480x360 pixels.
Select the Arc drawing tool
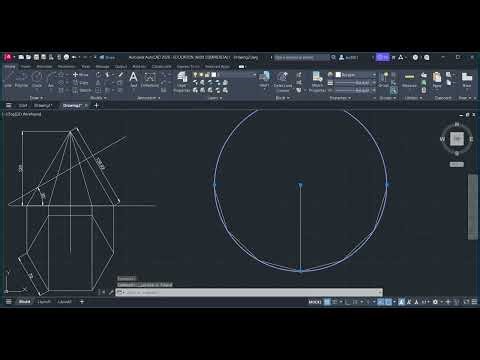[x=51, y=79]
